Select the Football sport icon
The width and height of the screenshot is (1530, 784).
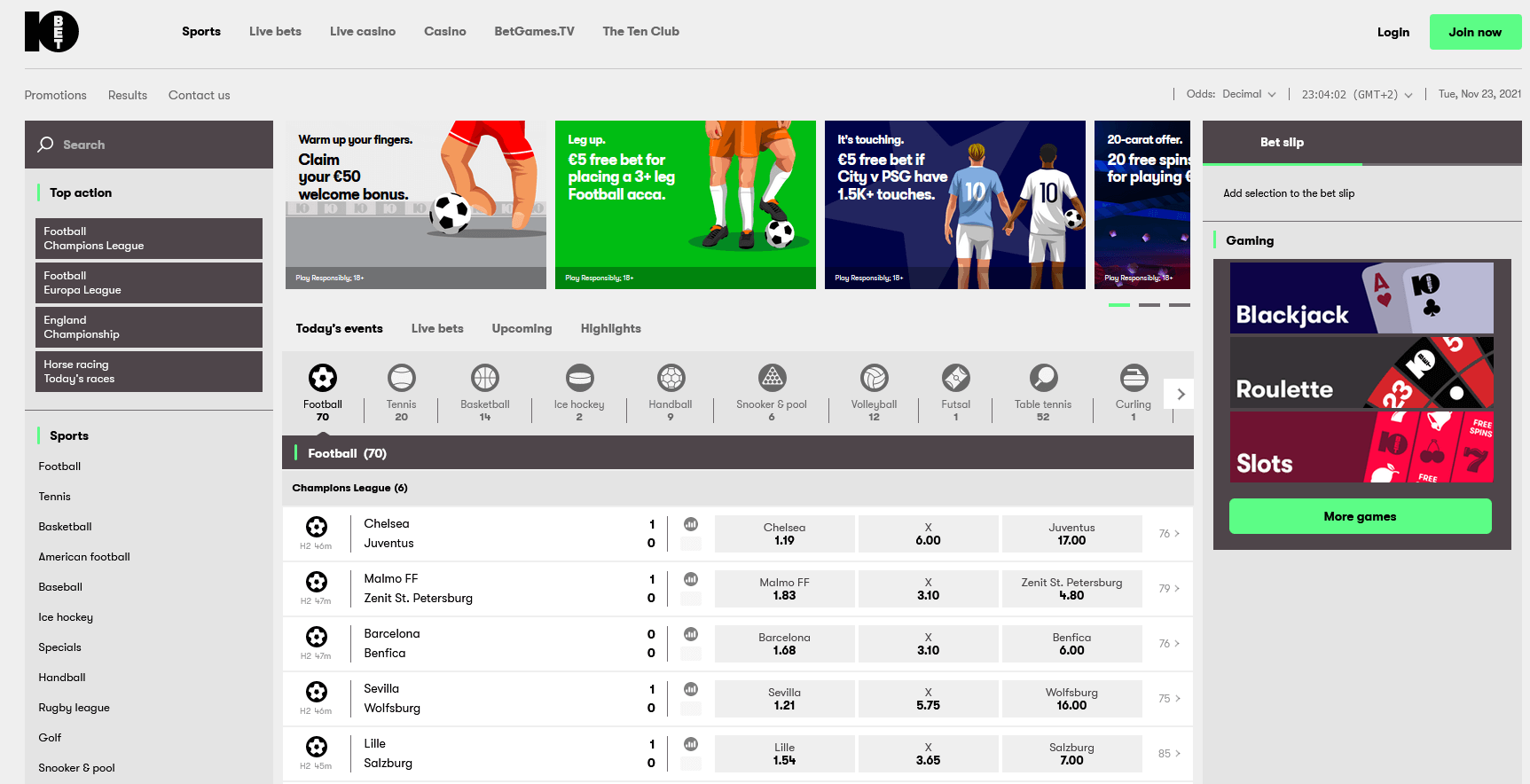pos(323,378)
